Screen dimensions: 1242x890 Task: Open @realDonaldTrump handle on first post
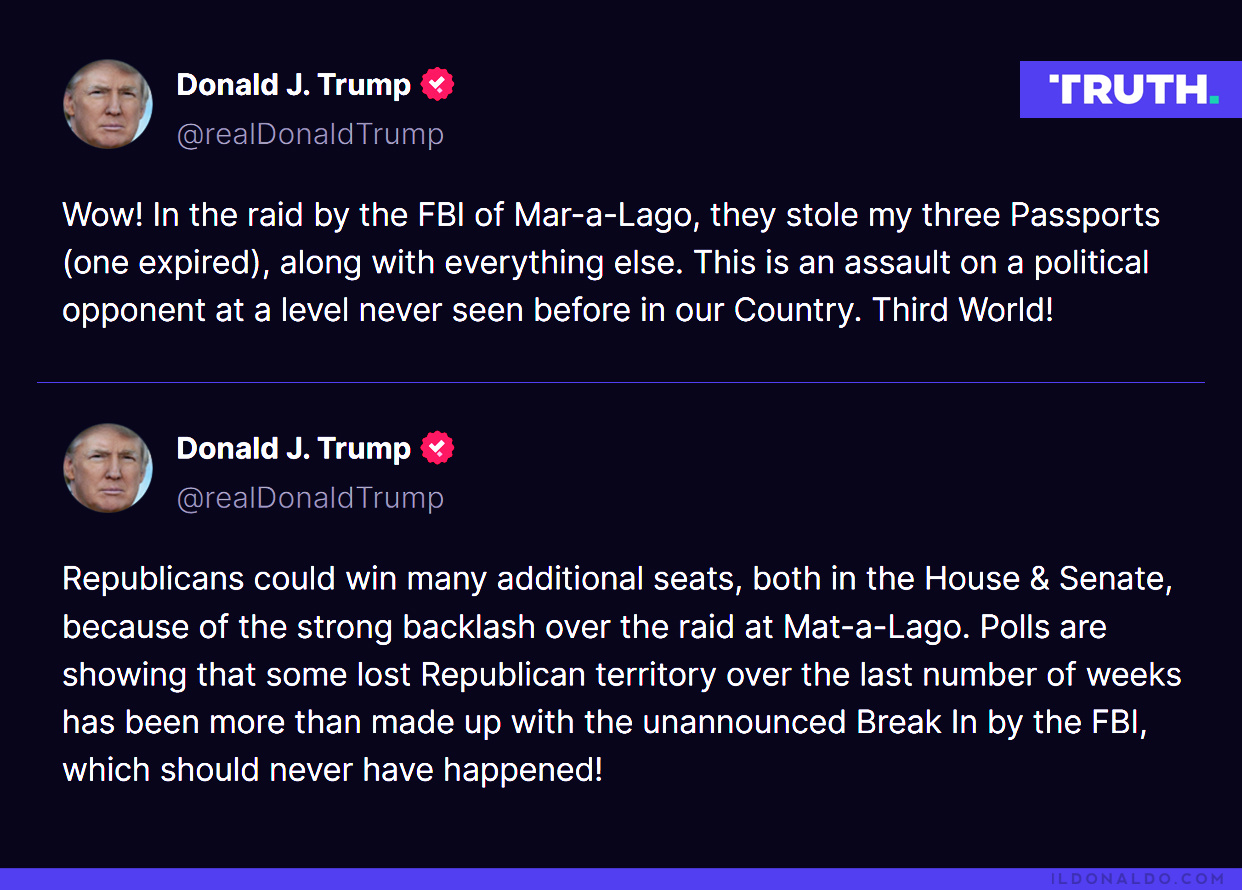310,134
